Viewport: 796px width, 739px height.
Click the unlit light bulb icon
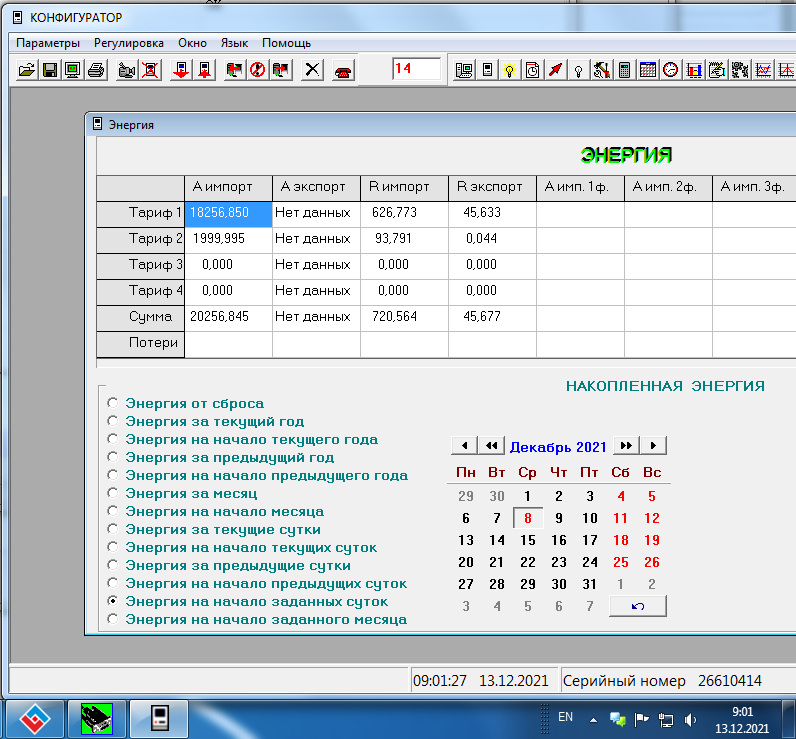click(x=578, y=70)
